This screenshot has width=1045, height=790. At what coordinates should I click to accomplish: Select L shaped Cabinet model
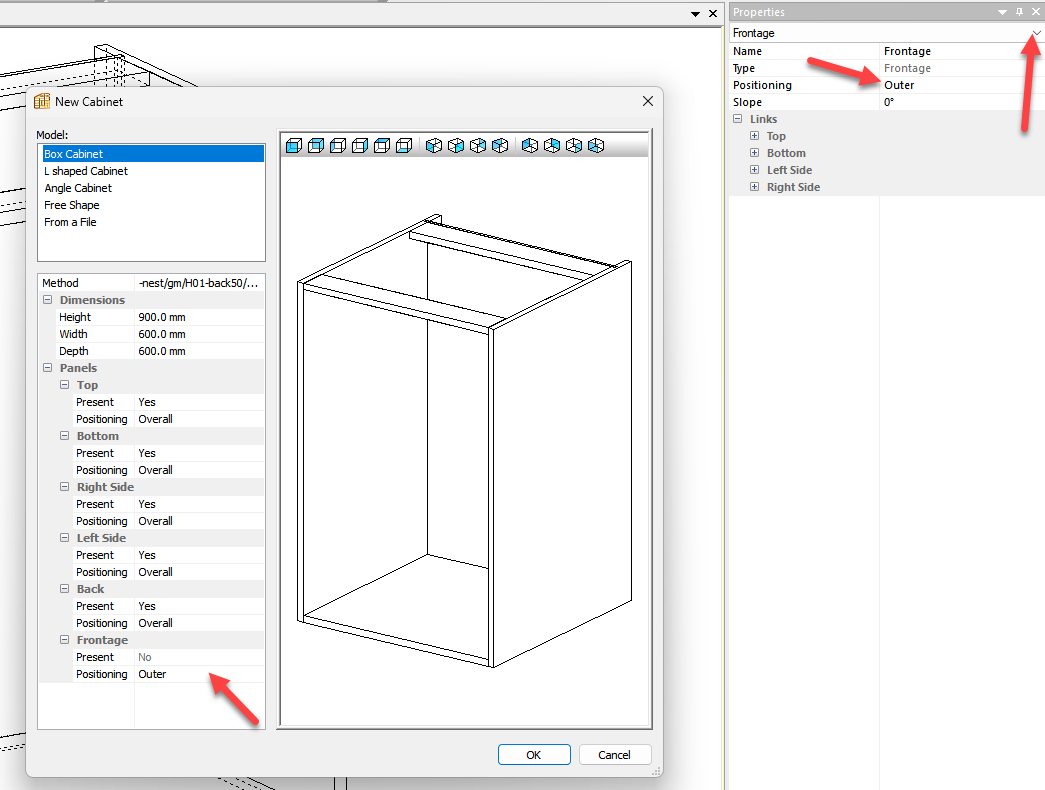point(86,171)
